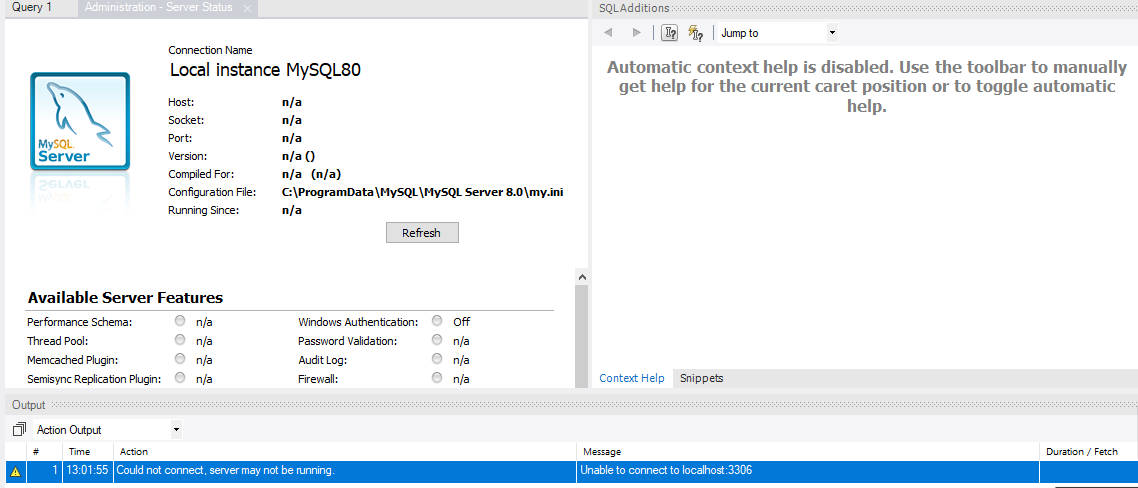Click the Windows Authentication Off value
The height and width of the screenshot is (488, 1138).
point(462,322)
